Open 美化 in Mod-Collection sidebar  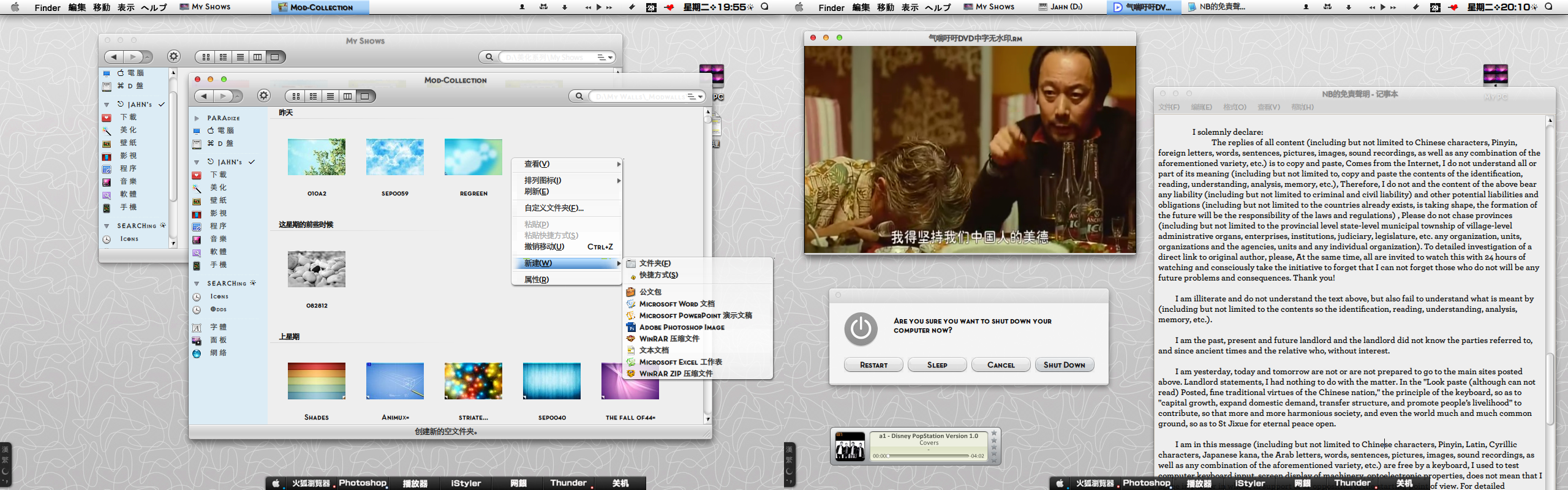(x=219, y=188)
